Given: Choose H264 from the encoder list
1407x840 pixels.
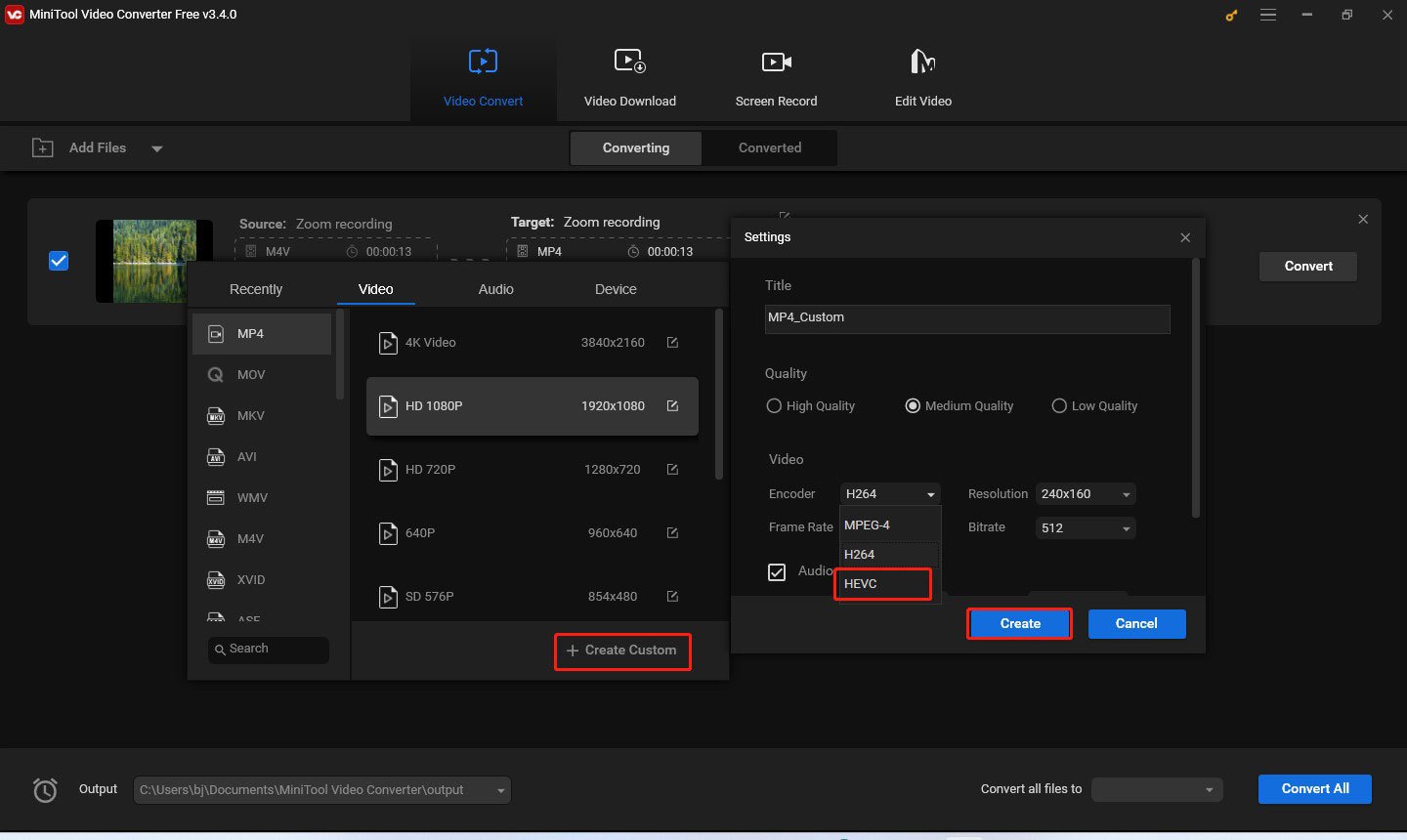Looking at the screenshot, I should pos(890,555).
